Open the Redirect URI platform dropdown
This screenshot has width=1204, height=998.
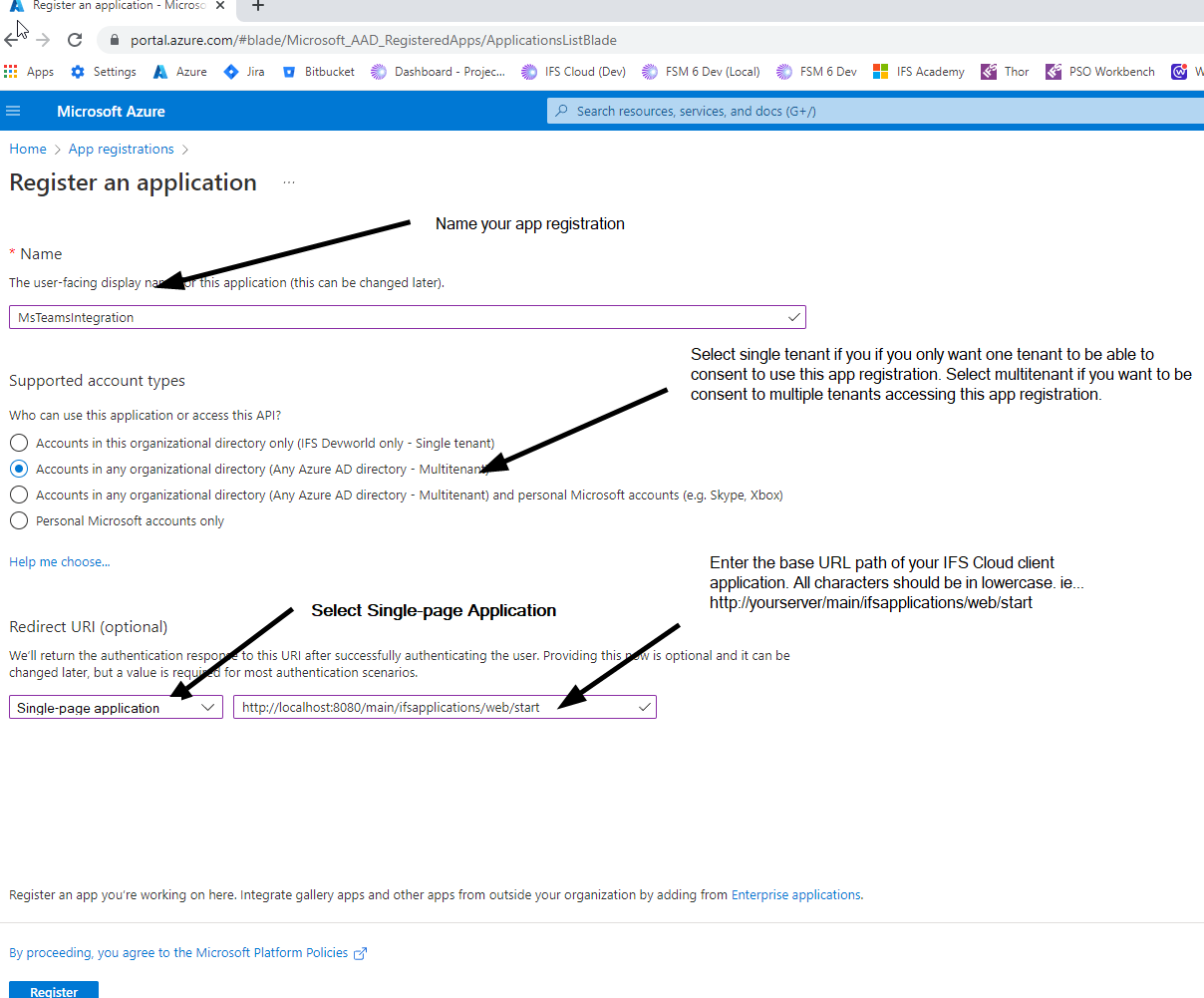click(x=208, y=706)
